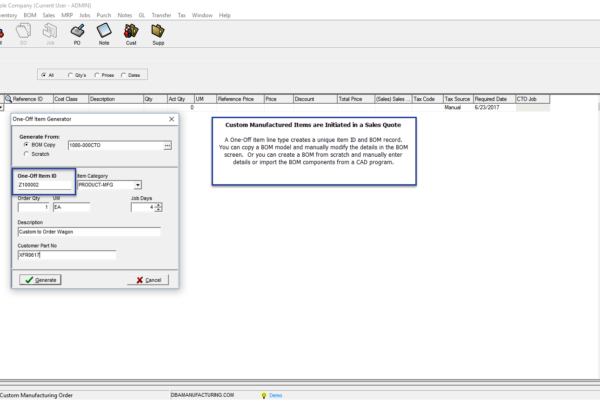
Task: Click the Tax Code column header
Action: [x=428, y=99]
